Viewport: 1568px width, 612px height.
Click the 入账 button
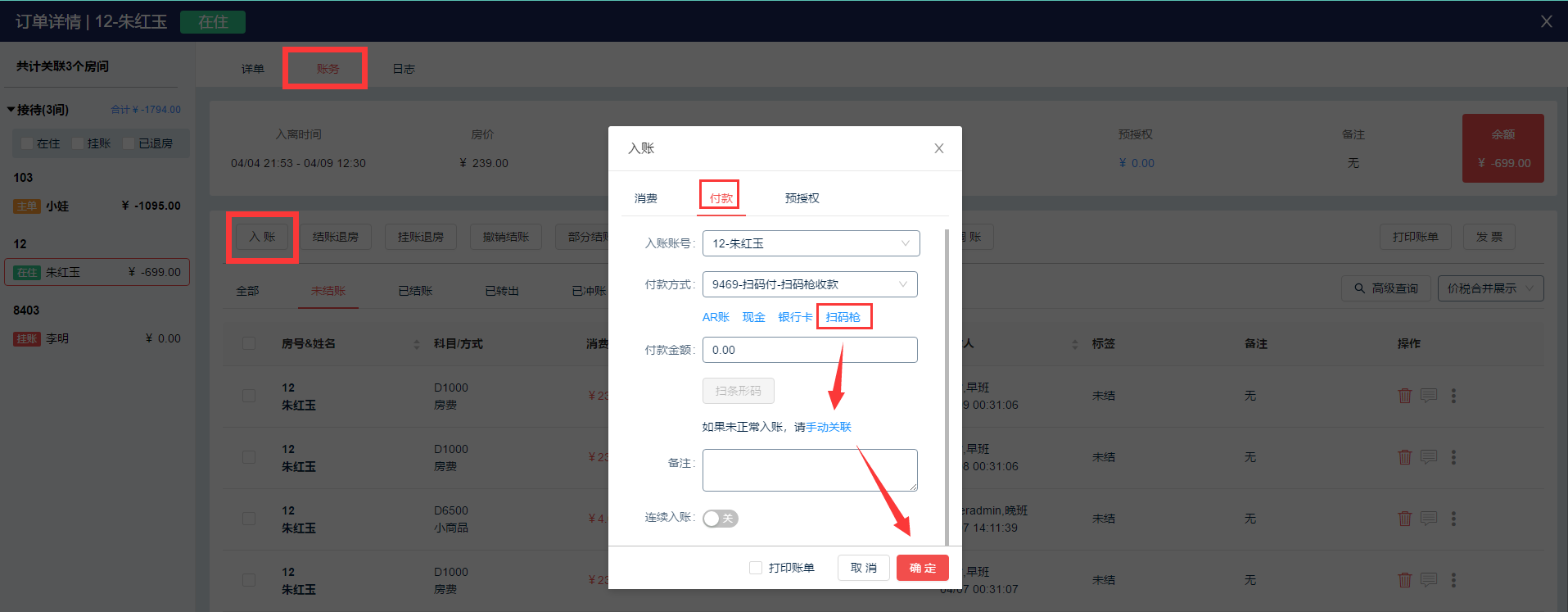(262, 237)
